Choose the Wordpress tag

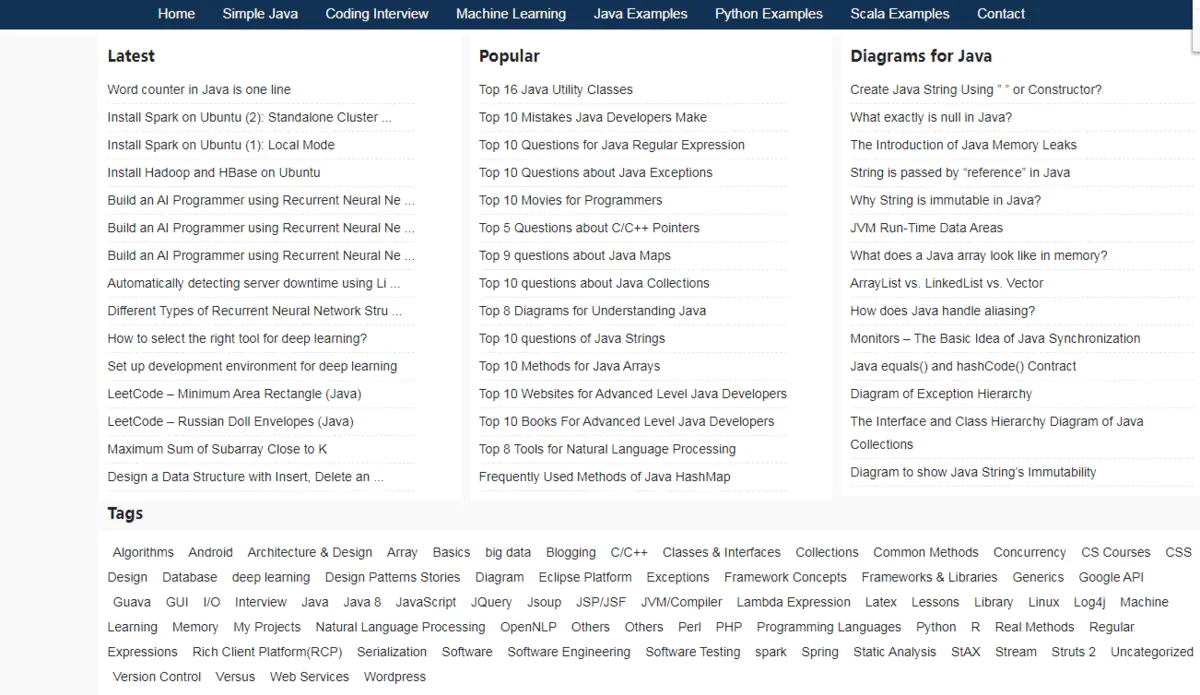coord(395,677)
